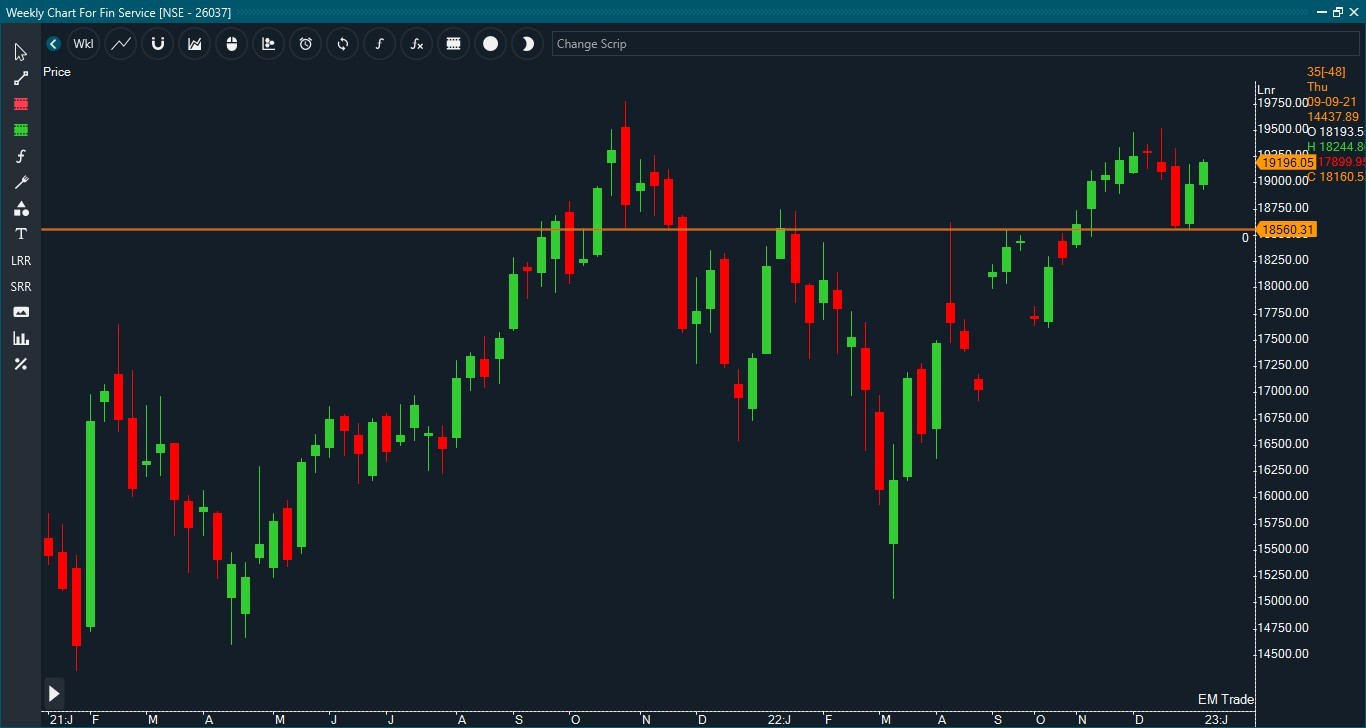Click the refresh chart icon

(342, 44)
